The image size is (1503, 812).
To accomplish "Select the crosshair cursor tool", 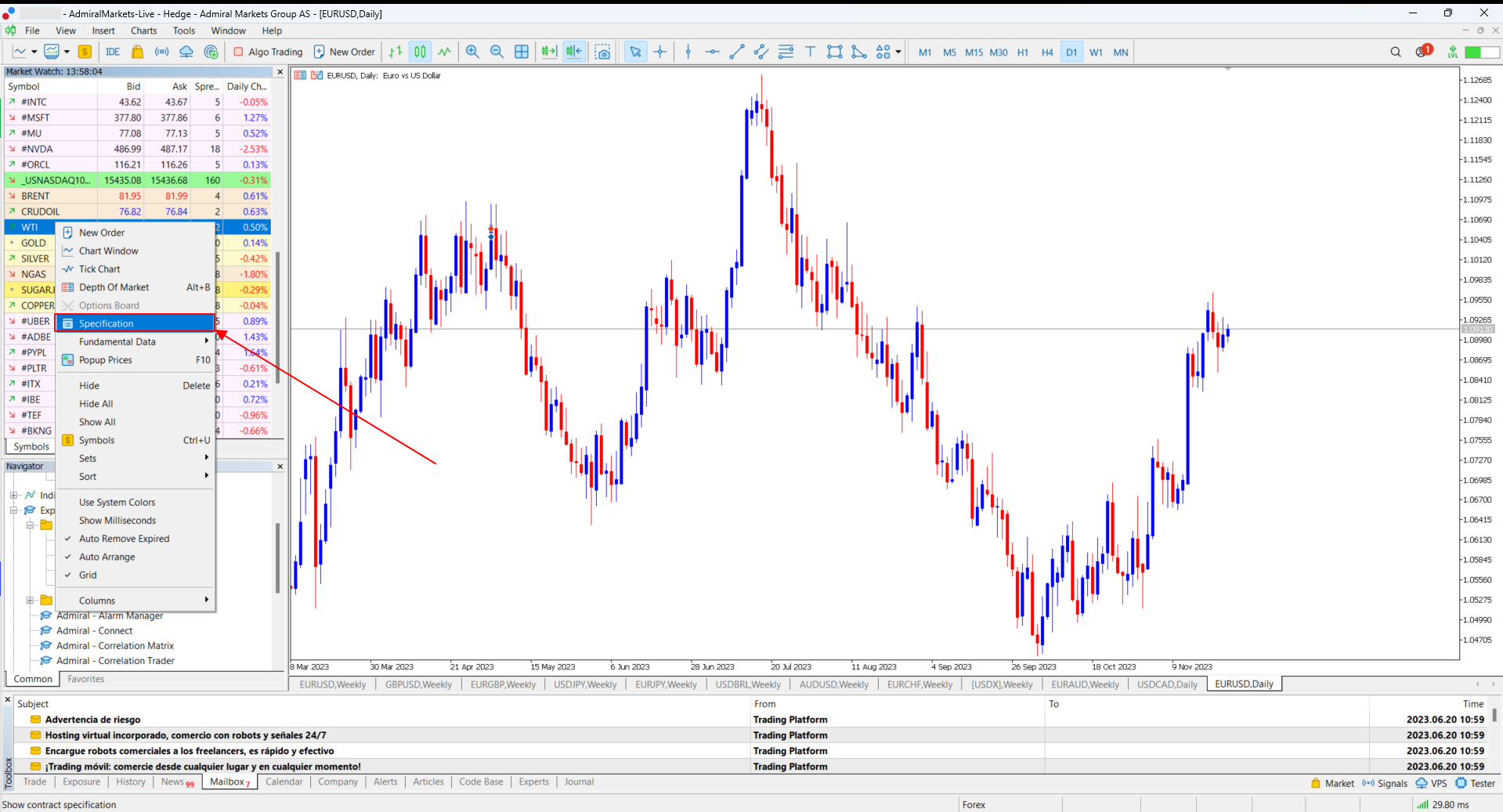I will point(660,52).
